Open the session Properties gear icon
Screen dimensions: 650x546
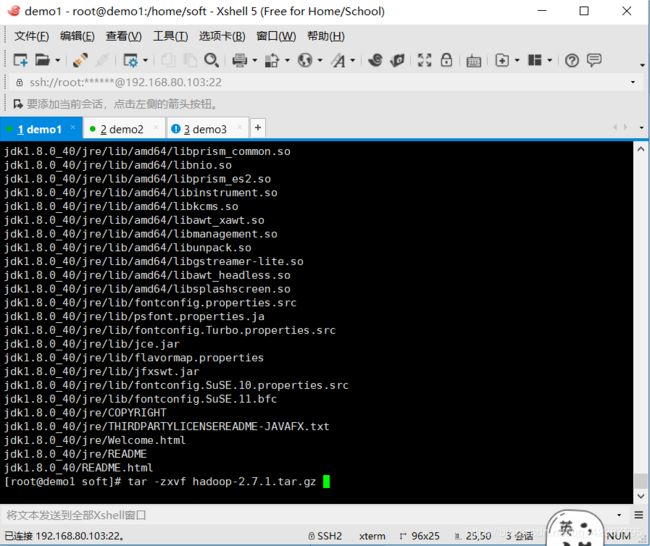click(x=131, y=61)
